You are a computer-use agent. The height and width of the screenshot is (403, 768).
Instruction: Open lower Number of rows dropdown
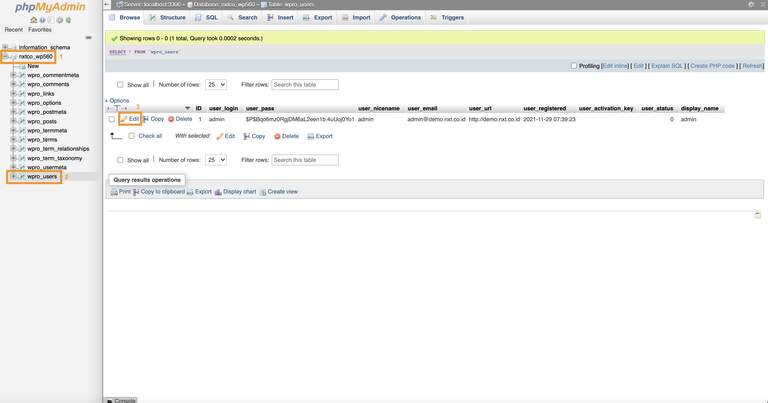click(216, 160)
